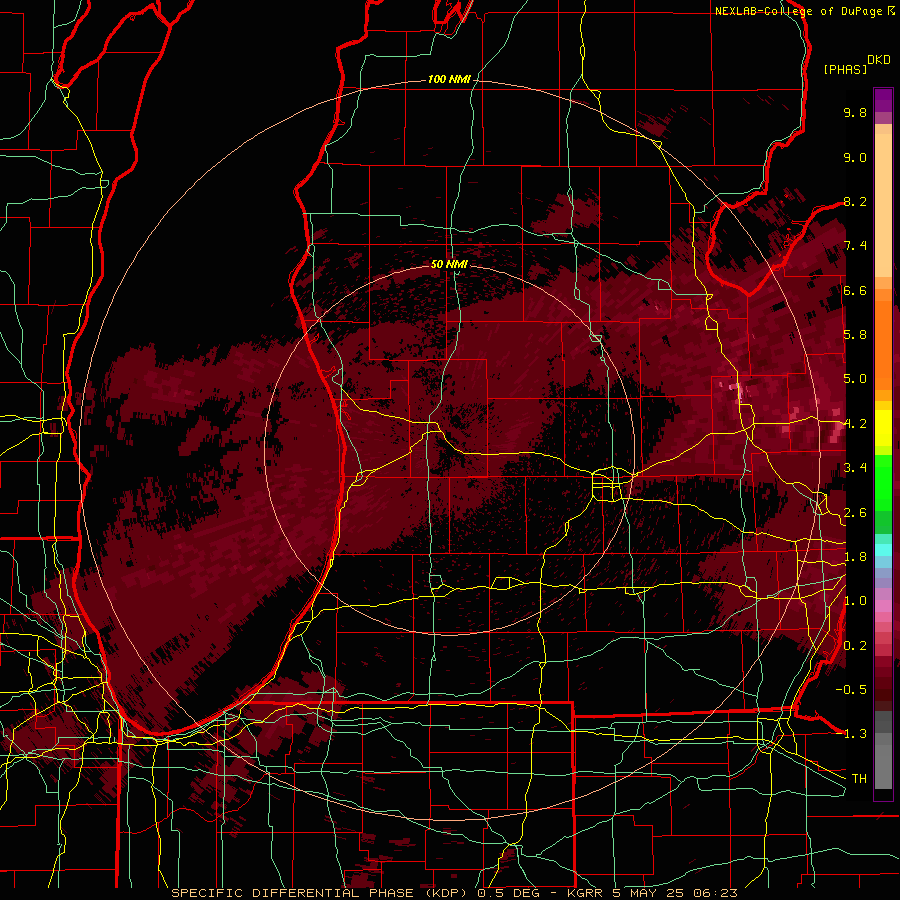Select the 8.2 legend value
This screenshot has height=900, width=900.
tap(855, 201)
